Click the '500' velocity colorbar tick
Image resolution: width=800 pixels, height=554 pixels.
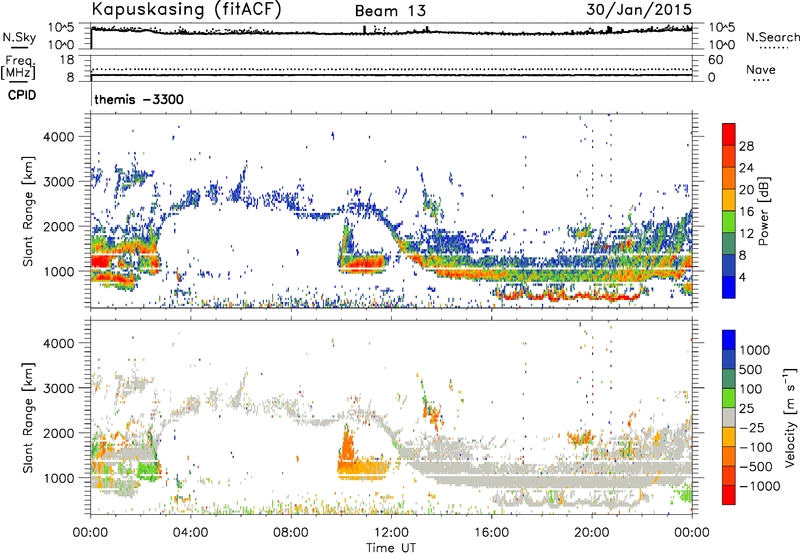751,369
